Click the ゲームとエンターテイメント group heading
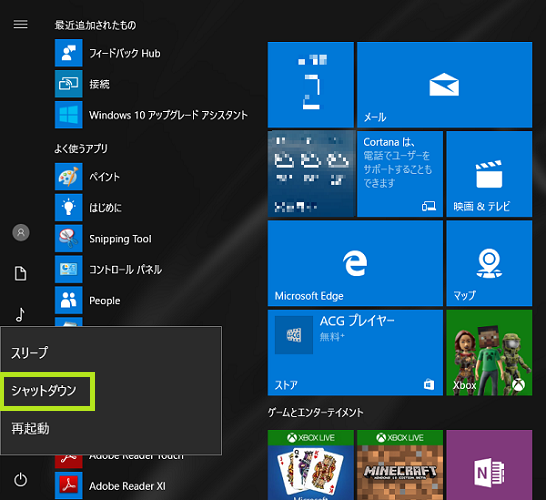 tap(315, 413)
